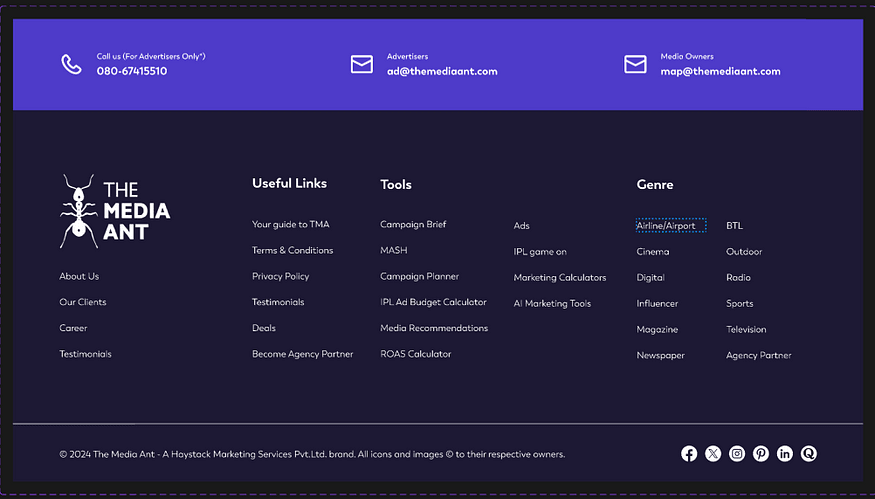This screenshot has width=875, height=499.
Task: Open the Deals link
Action: (263, 328)
